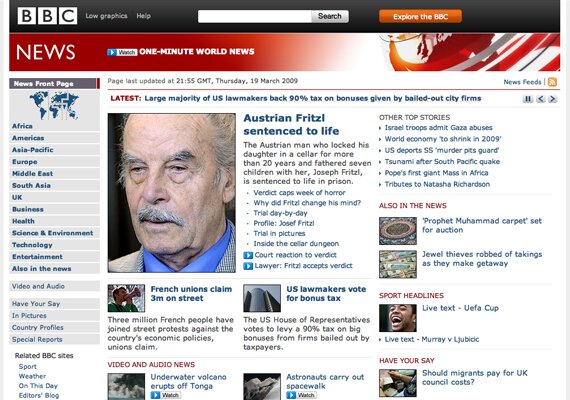
Task: Open Also in the news sidebar item
Action: point(54,269)
